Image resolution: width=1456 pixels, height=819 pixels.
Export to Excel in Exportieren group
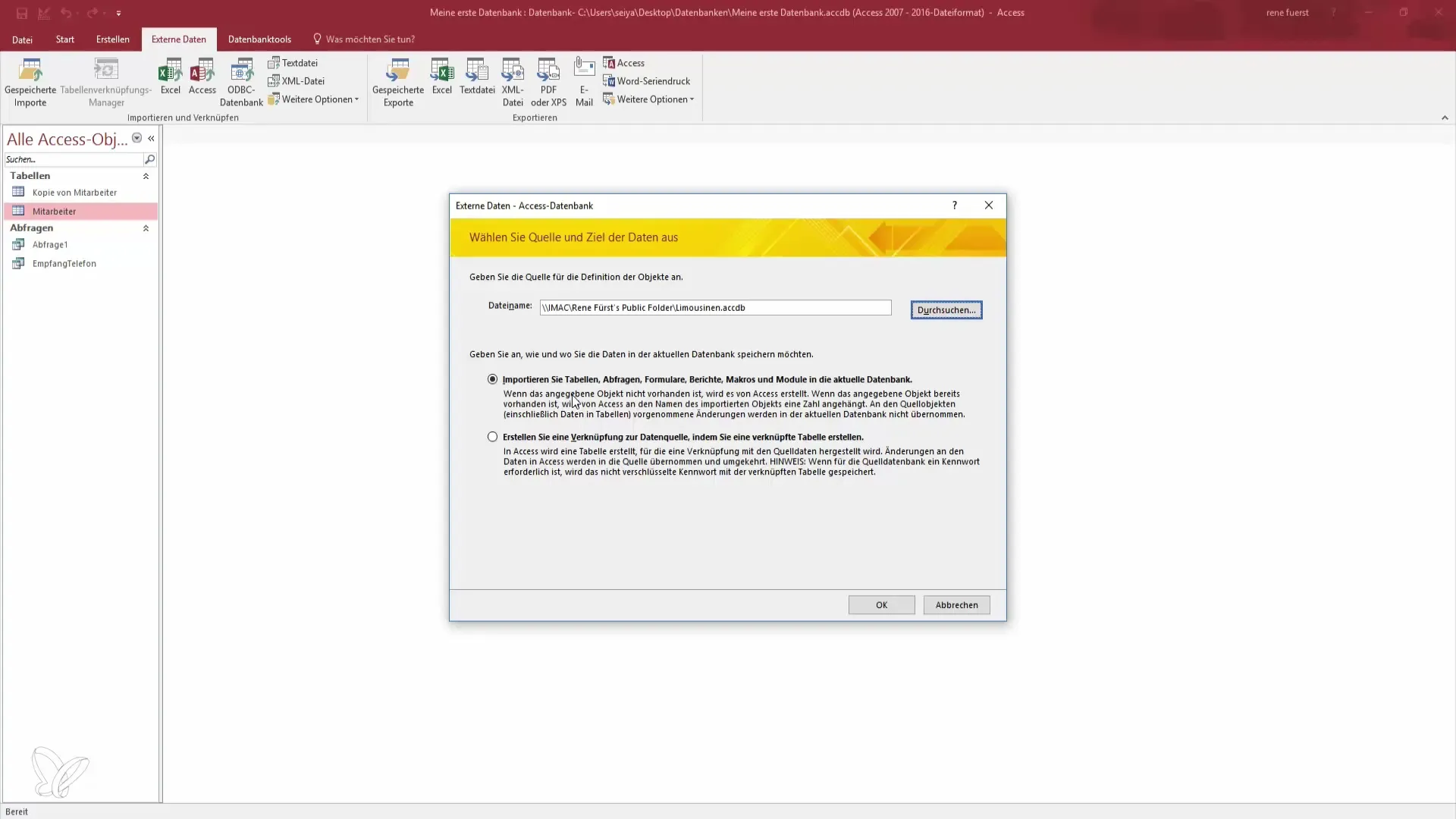(x=441, y=77)
